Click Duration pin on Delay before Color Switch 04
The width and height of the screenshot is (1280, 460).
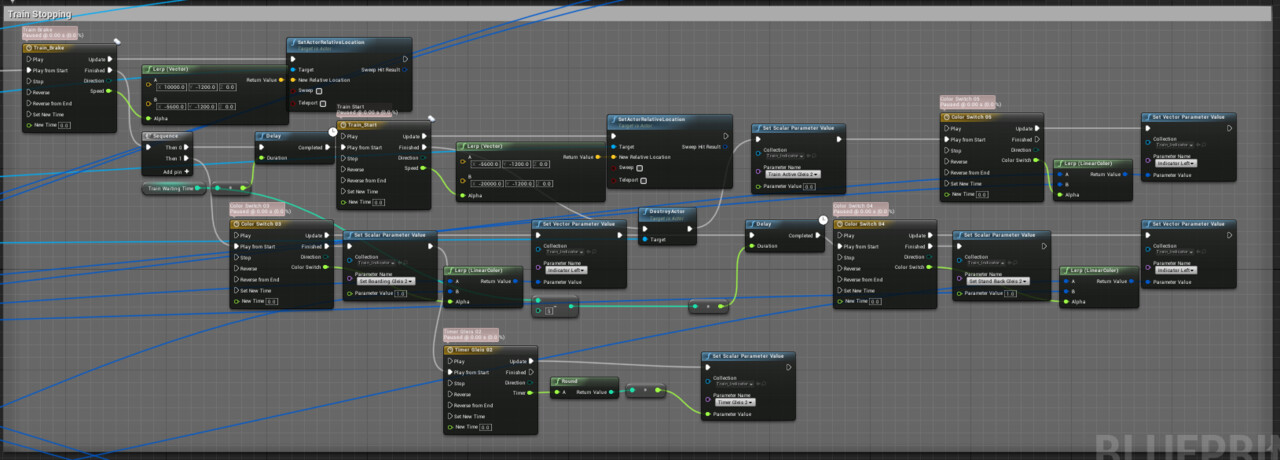pos(753,246)
